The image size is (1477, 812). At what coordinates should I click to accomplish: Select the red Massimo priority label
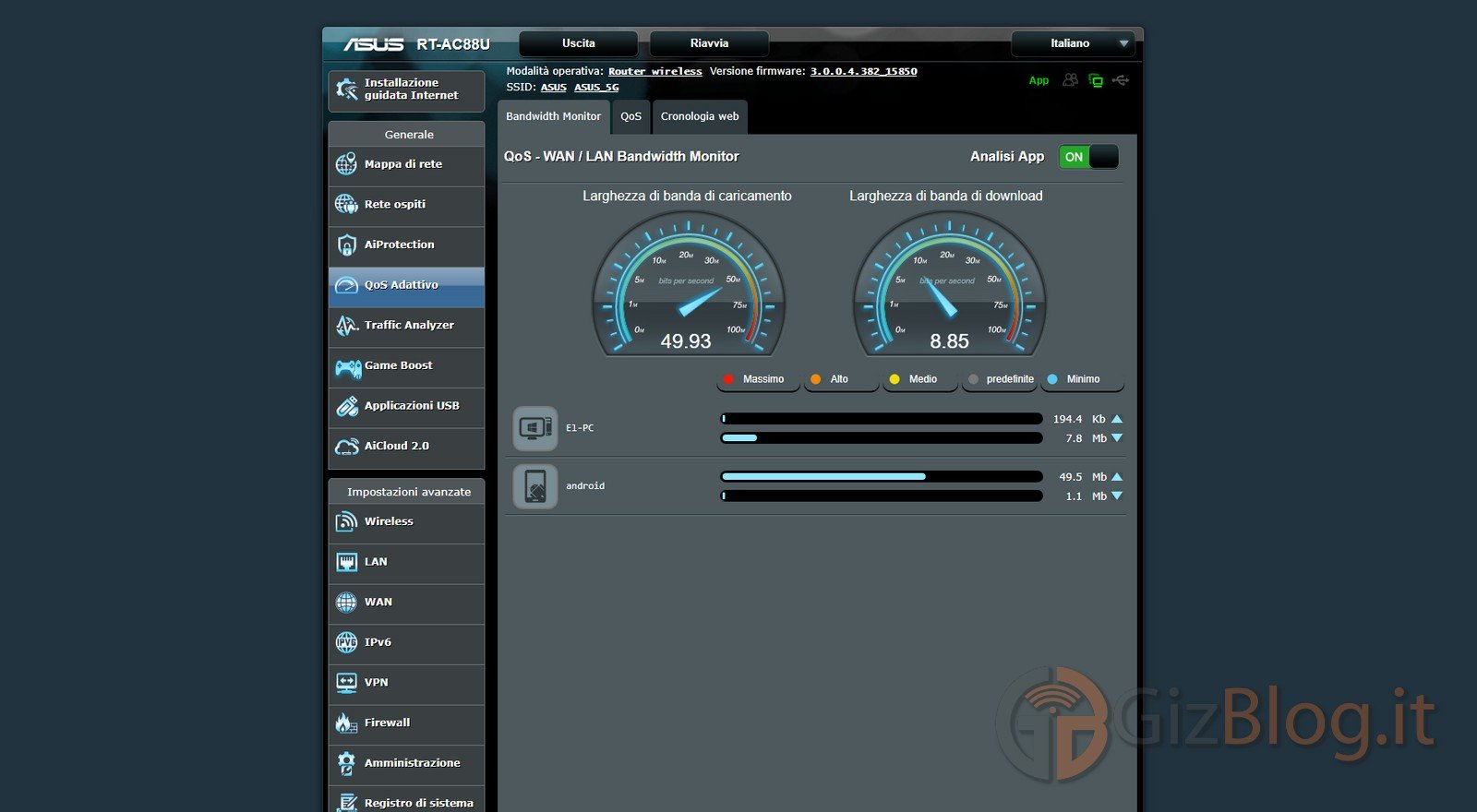coord(757,379)
